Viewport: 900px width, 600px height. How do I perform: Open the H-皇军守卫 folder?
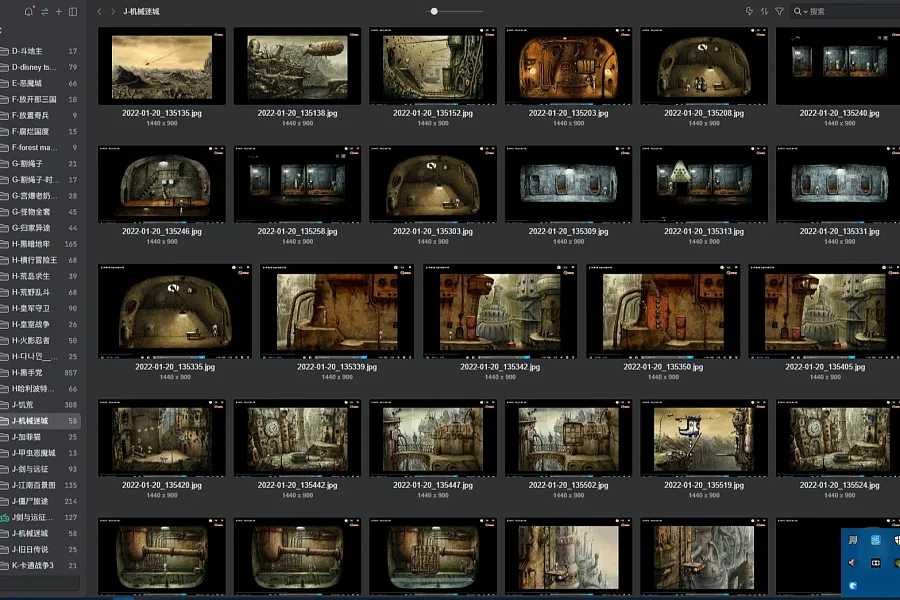40,308
